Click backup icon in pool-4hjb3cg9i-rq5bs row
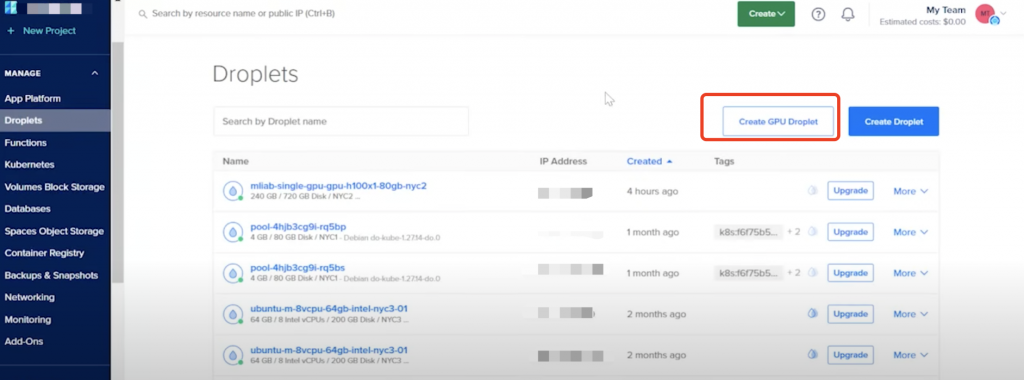The width and height of the screenshot is (1024, 380). point(812,272)
